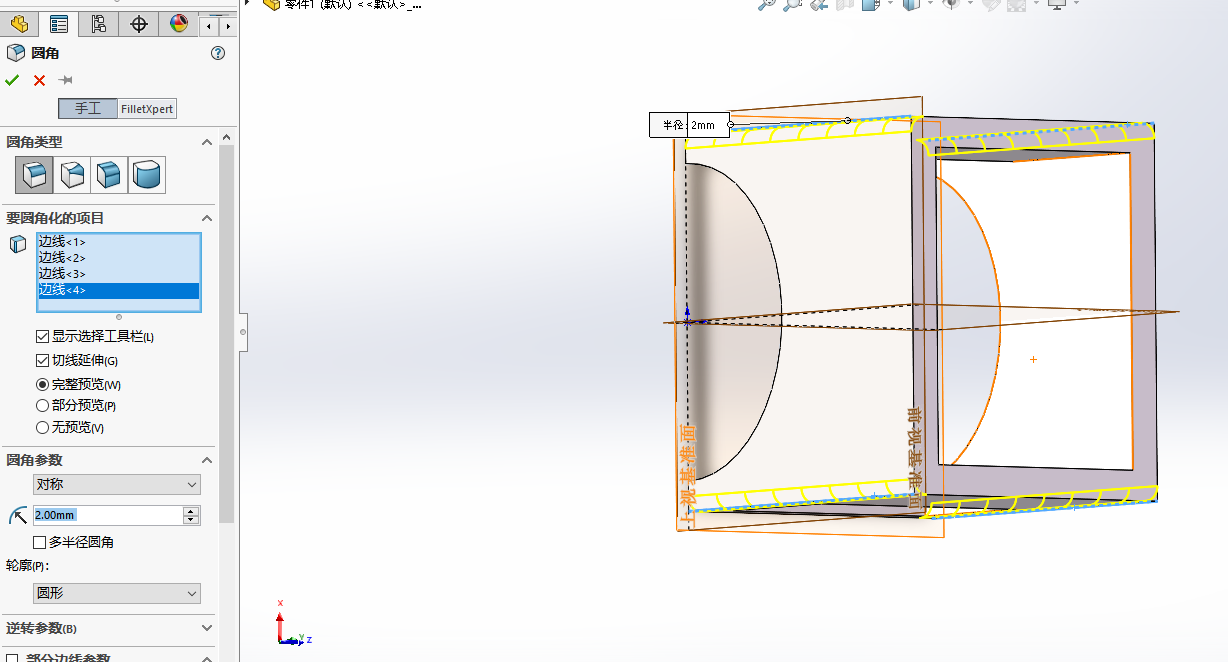Open the 圆形 profile dropdown

click(116, 593)
